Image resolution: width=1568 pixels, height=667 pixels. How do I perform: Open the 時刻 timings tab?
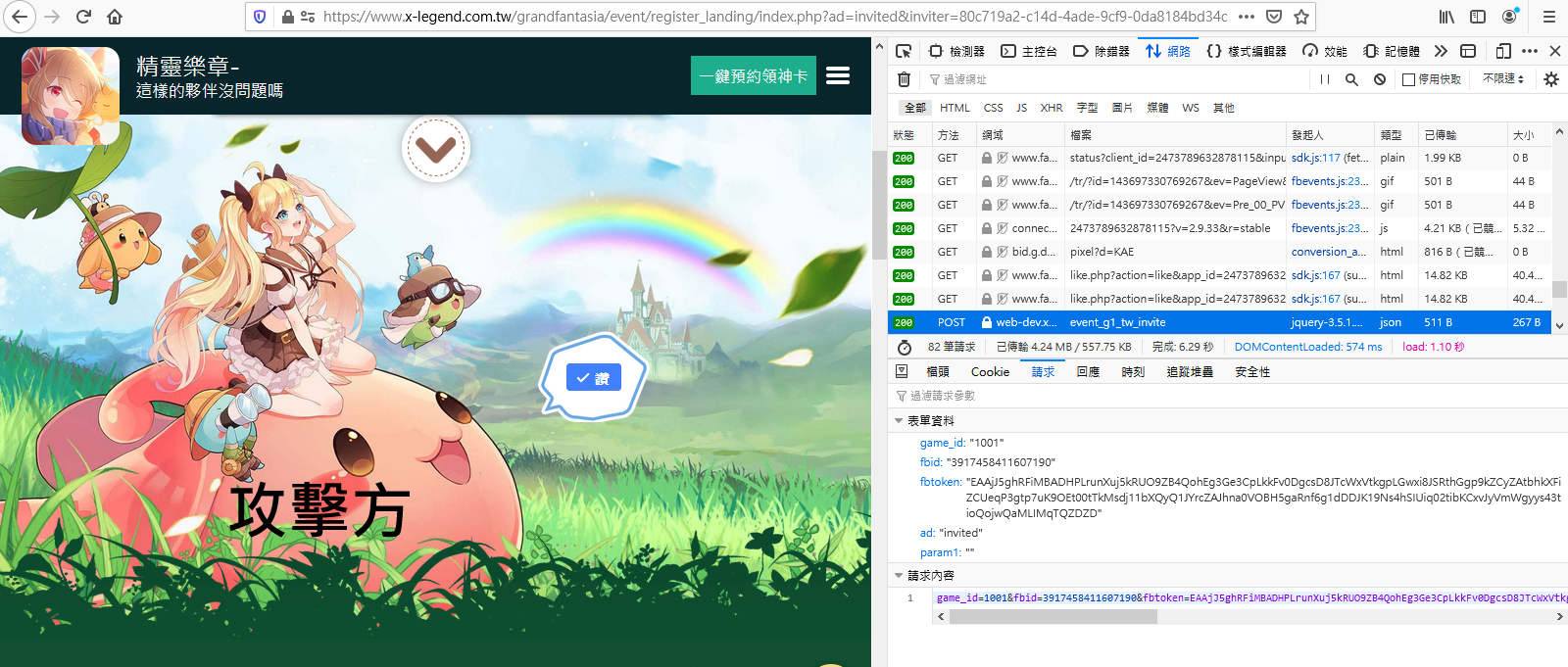click(1133, 372)
